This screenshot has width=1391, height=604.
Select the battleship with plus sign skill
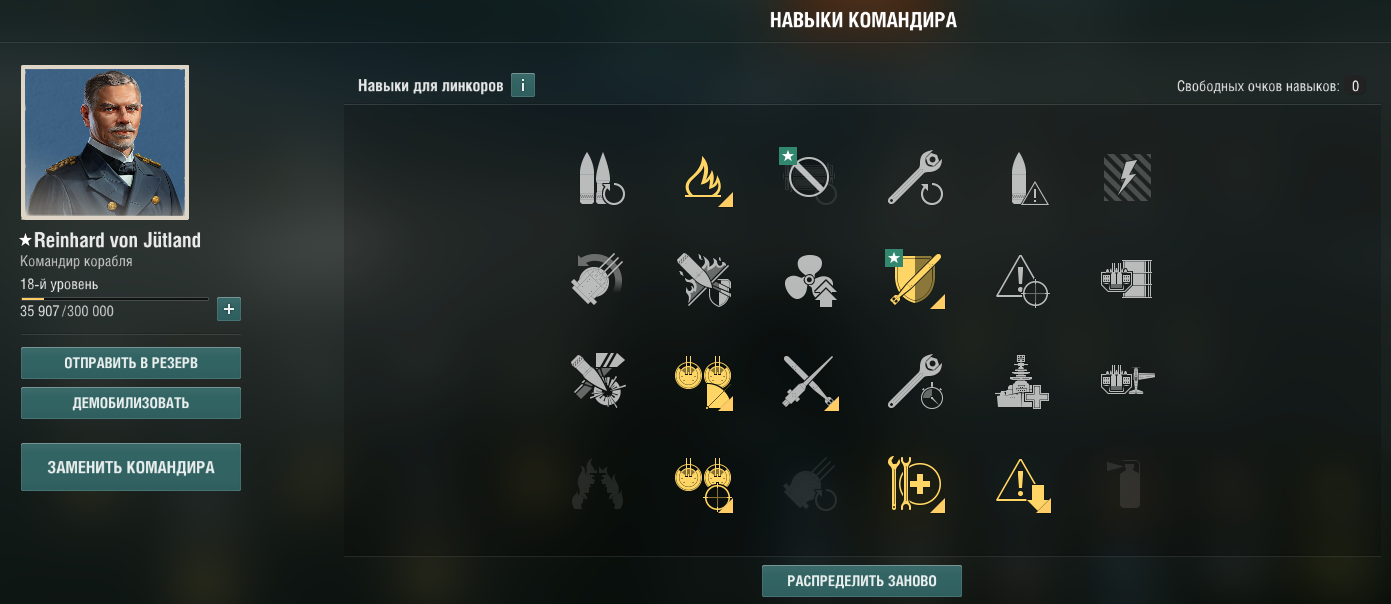coord(1022,383)
